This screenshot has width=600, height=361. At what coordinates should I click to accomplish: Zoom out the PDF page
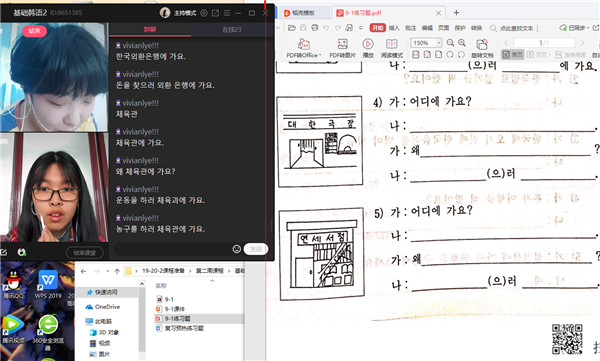pos(450,42)
